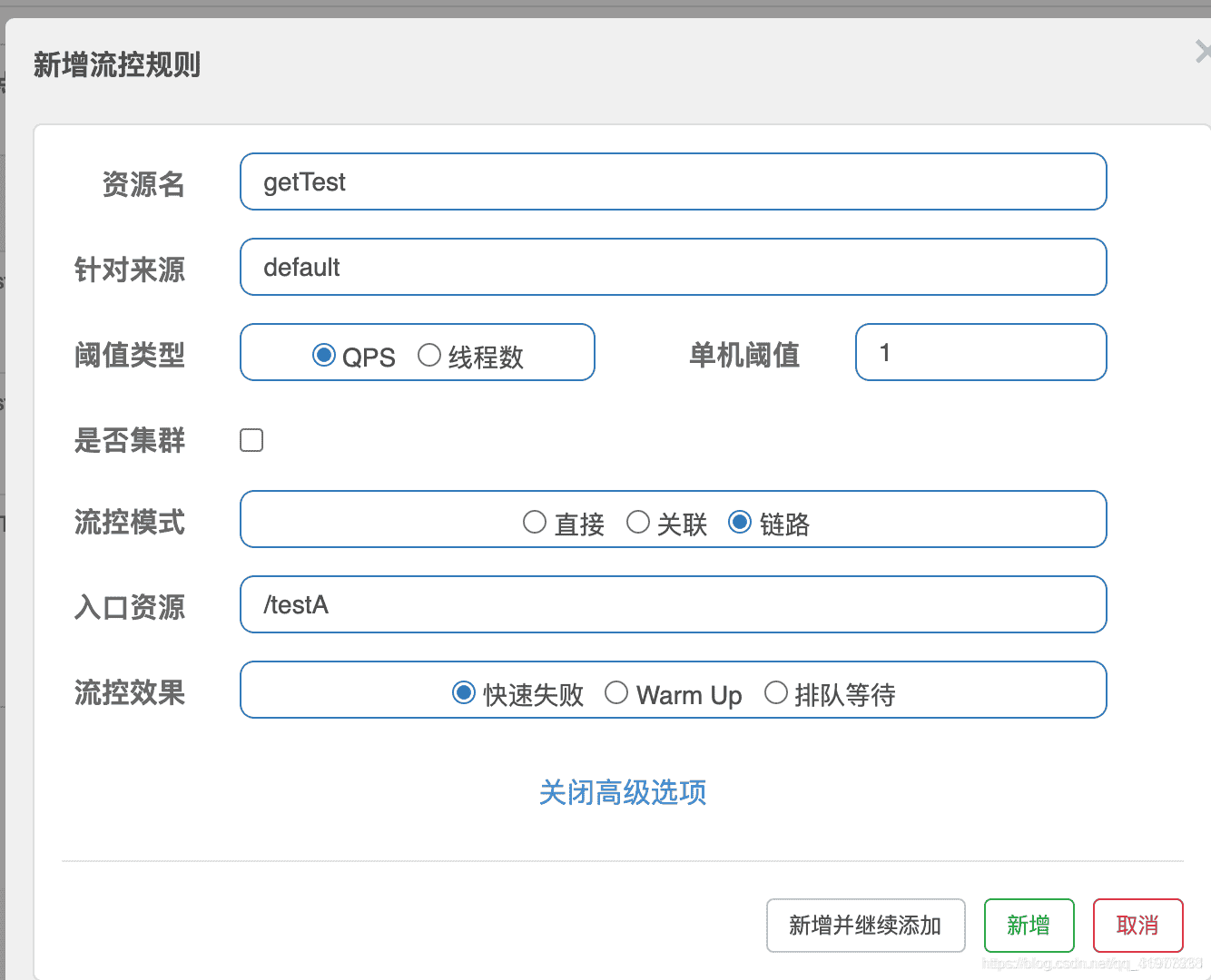Click the 关闭高级选项 link
Image resolution: width=1211 pixels, height=980 pixels.
click(623, 793)
